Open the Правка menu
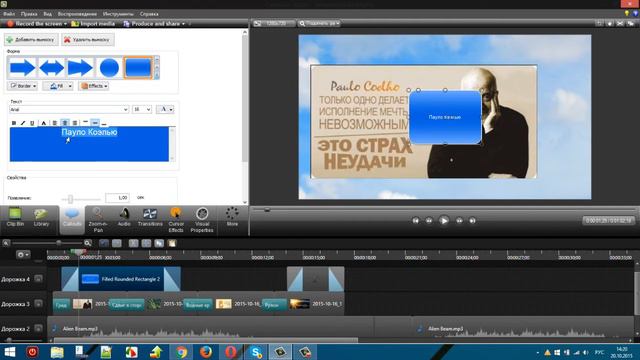640x360 pixels. pos(29,14)
